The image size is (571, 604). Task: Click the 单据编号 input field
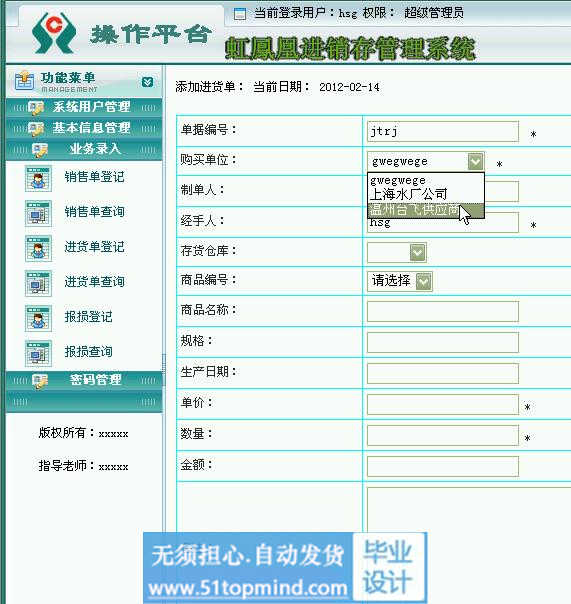[443, 132]
